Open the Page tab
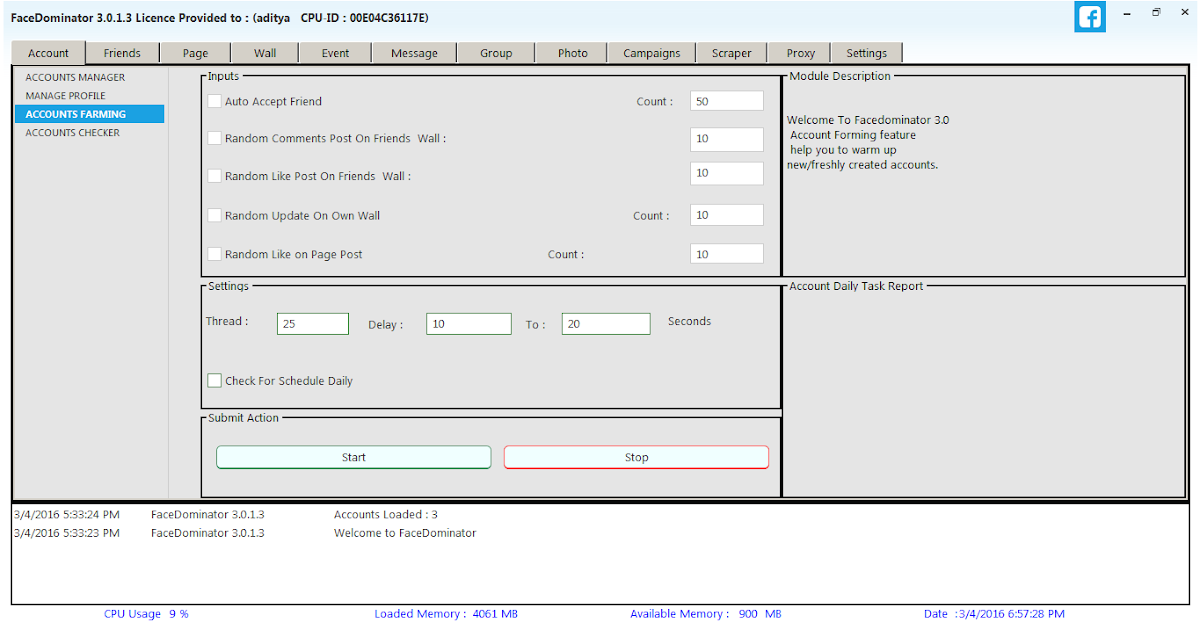This screenshot has height=630, width=1200. coord(195,53)
